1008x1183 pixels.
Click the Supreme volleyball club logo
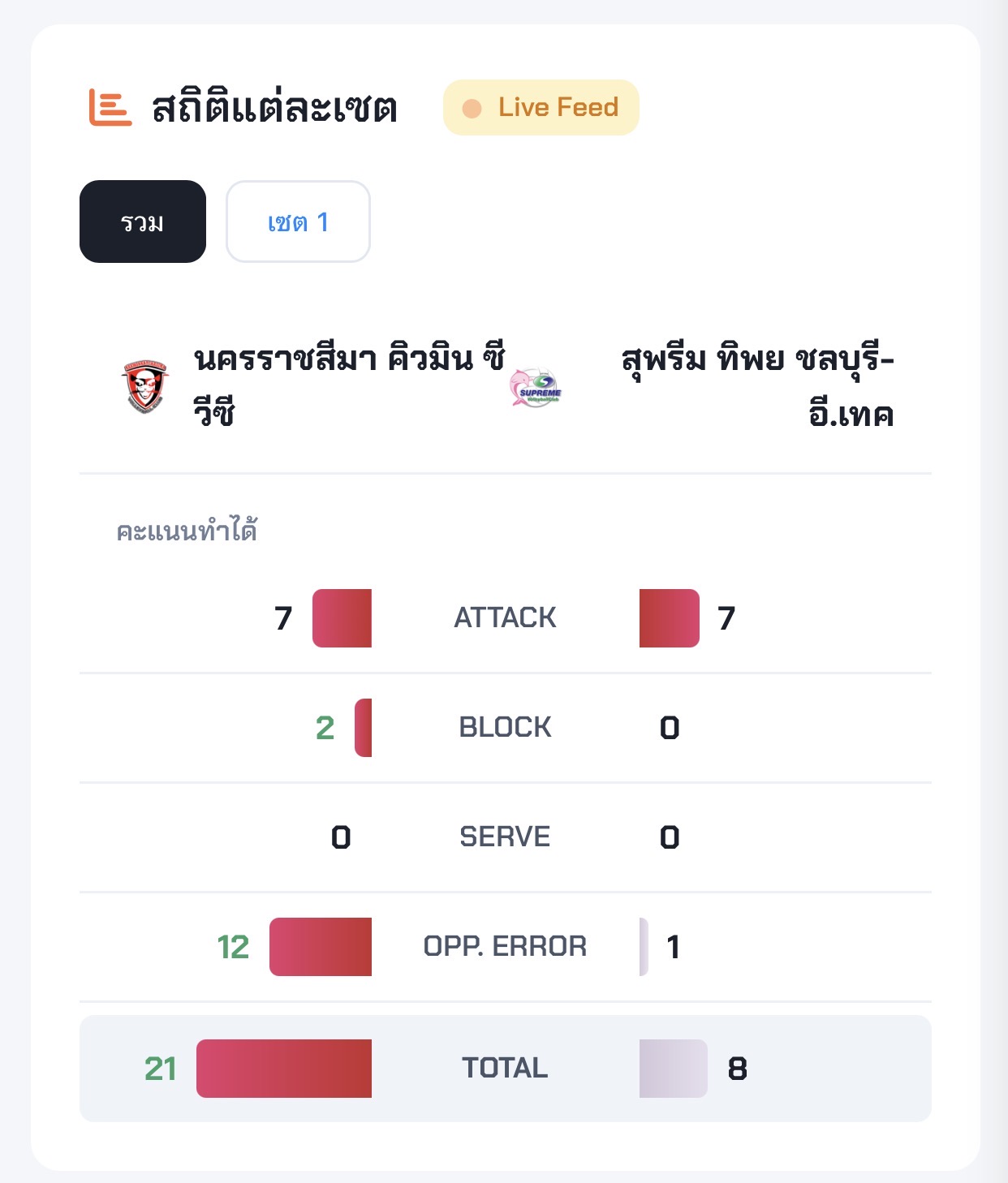536,388
